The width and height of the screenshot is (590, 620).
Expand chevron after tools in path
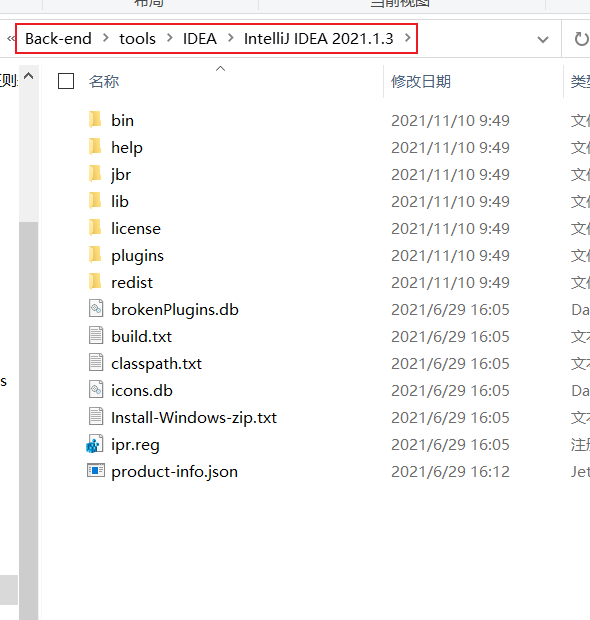click(170, 38)
